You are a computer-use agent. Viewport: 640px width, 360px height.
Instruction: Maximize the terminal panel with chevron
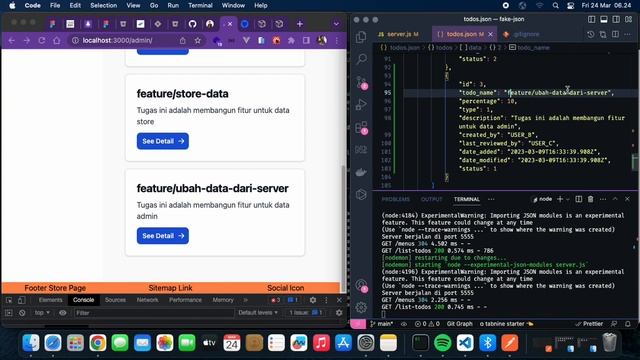point(615,199)
